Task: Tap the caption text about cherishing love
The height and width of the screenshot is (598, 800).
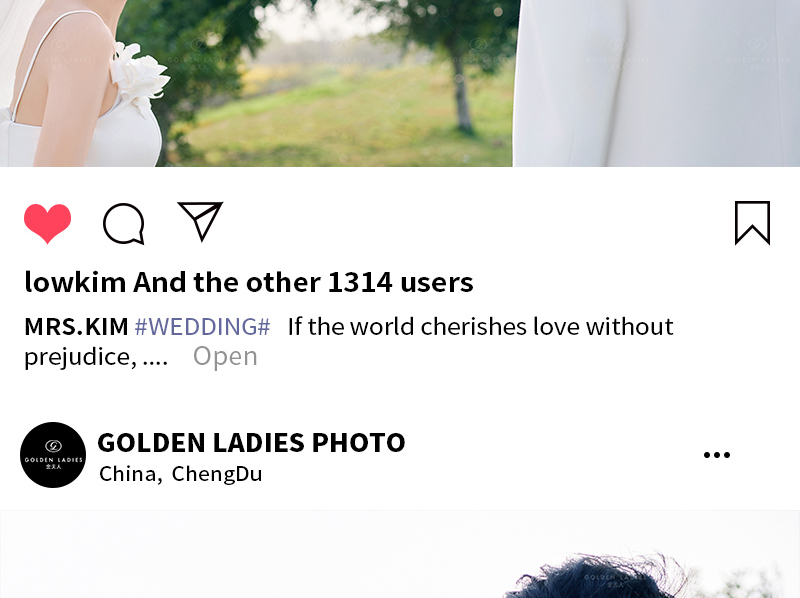Action: [349, 341]
